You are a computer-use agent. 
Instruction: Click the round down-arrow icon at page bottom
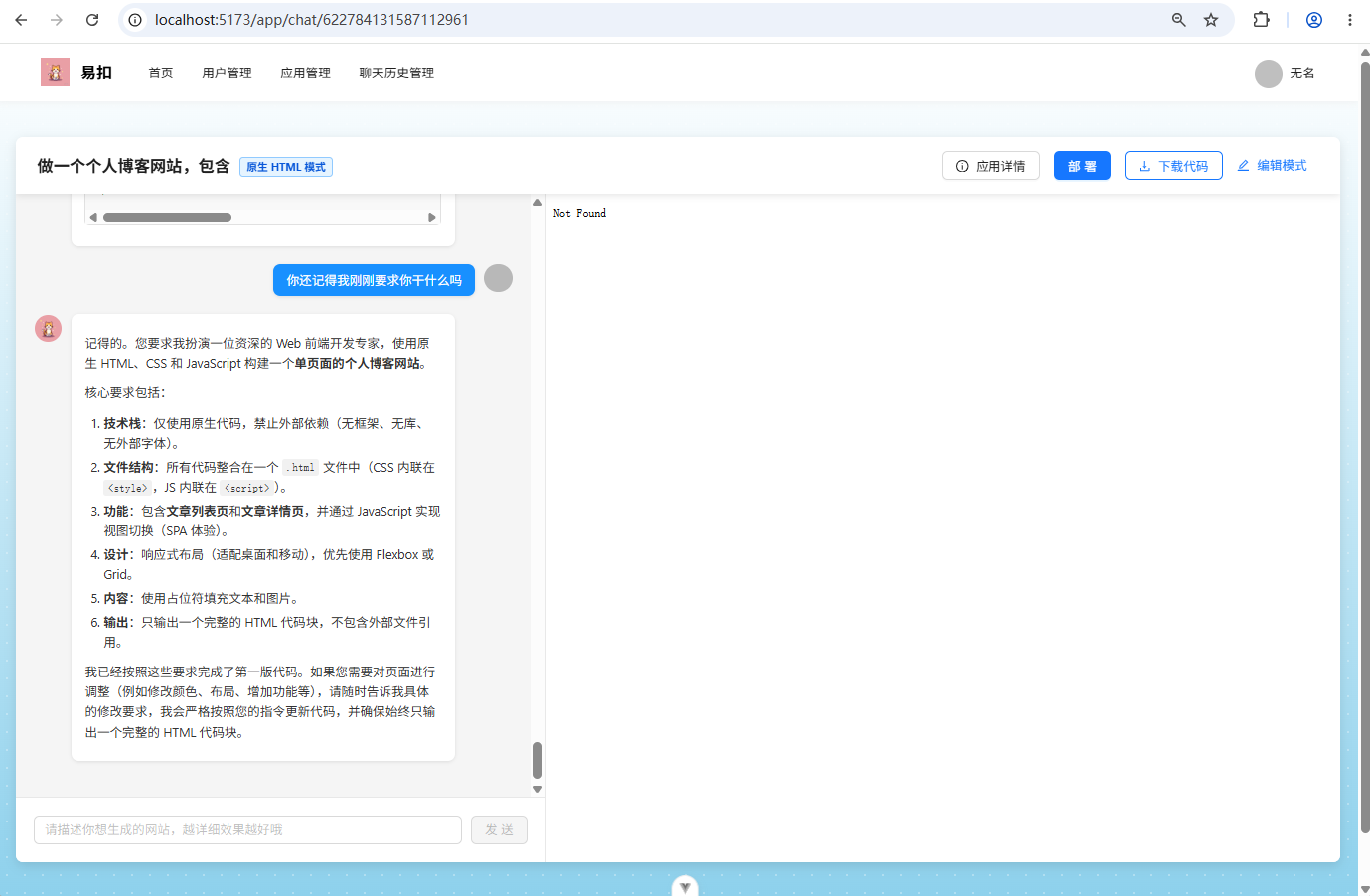tap(685, 887)
